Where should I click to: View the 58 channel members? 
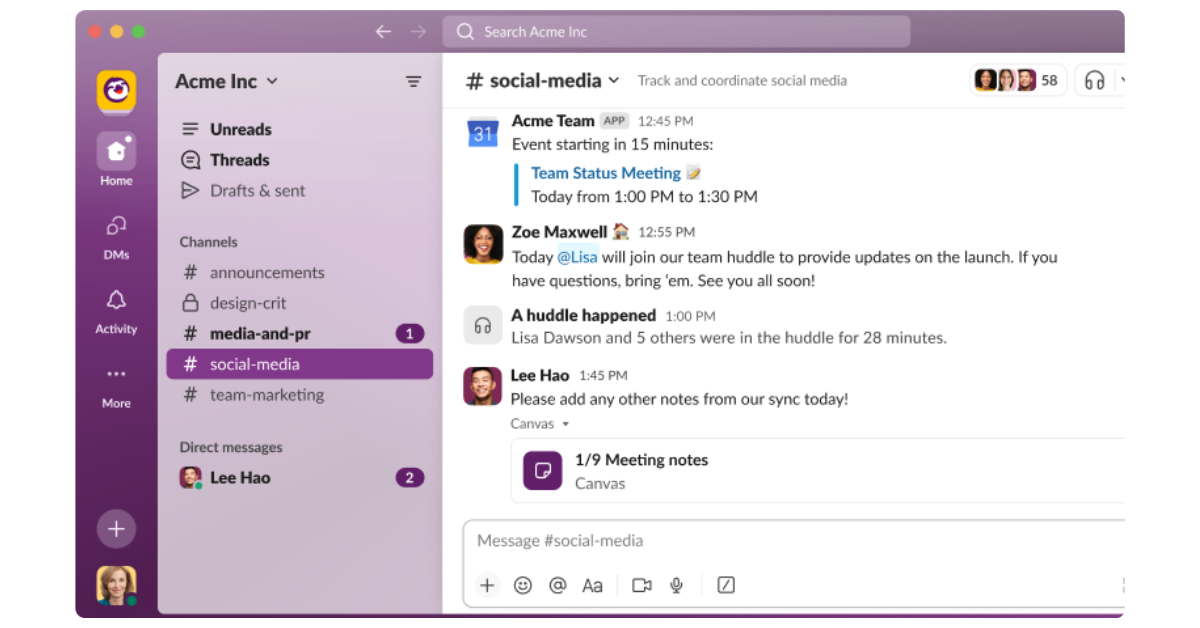[x=1017, y=80]
